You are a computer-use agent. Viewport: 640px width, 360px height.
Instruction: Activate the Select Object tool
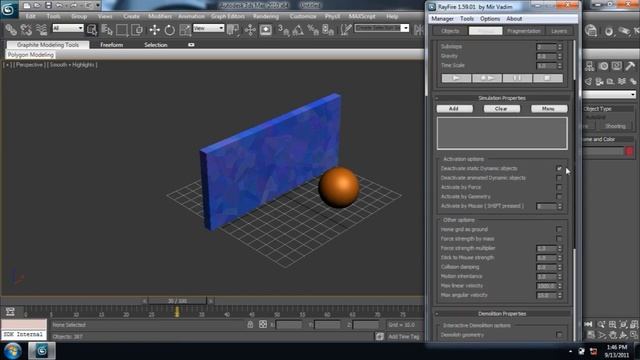click(x=92, y=30)
